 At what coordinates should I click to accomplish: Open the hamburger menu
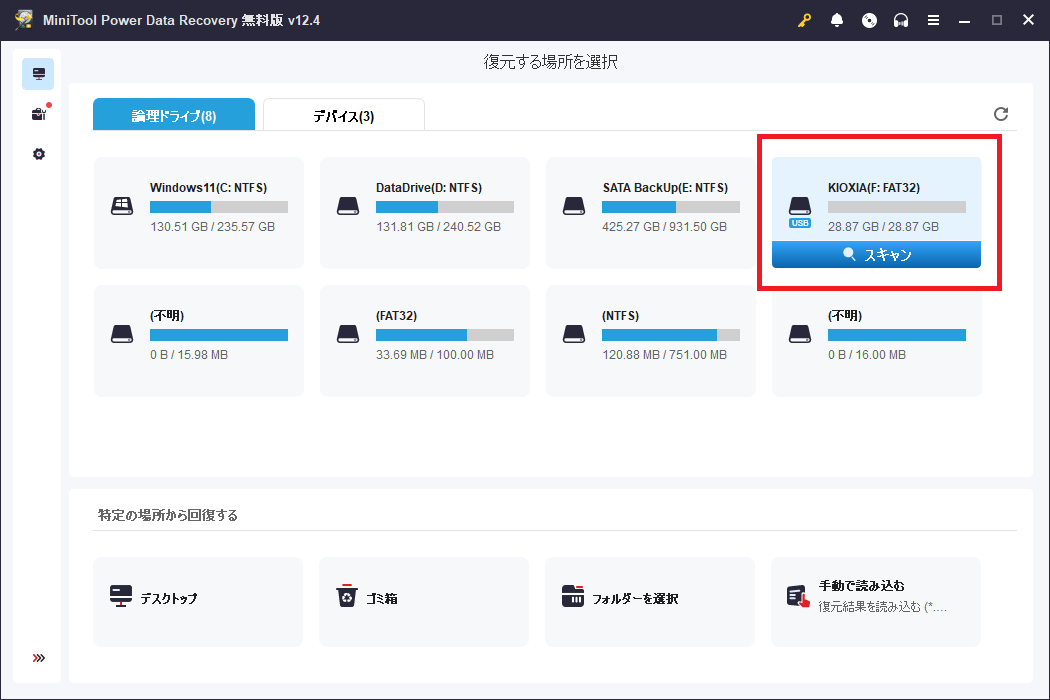(x=933, y=20)
